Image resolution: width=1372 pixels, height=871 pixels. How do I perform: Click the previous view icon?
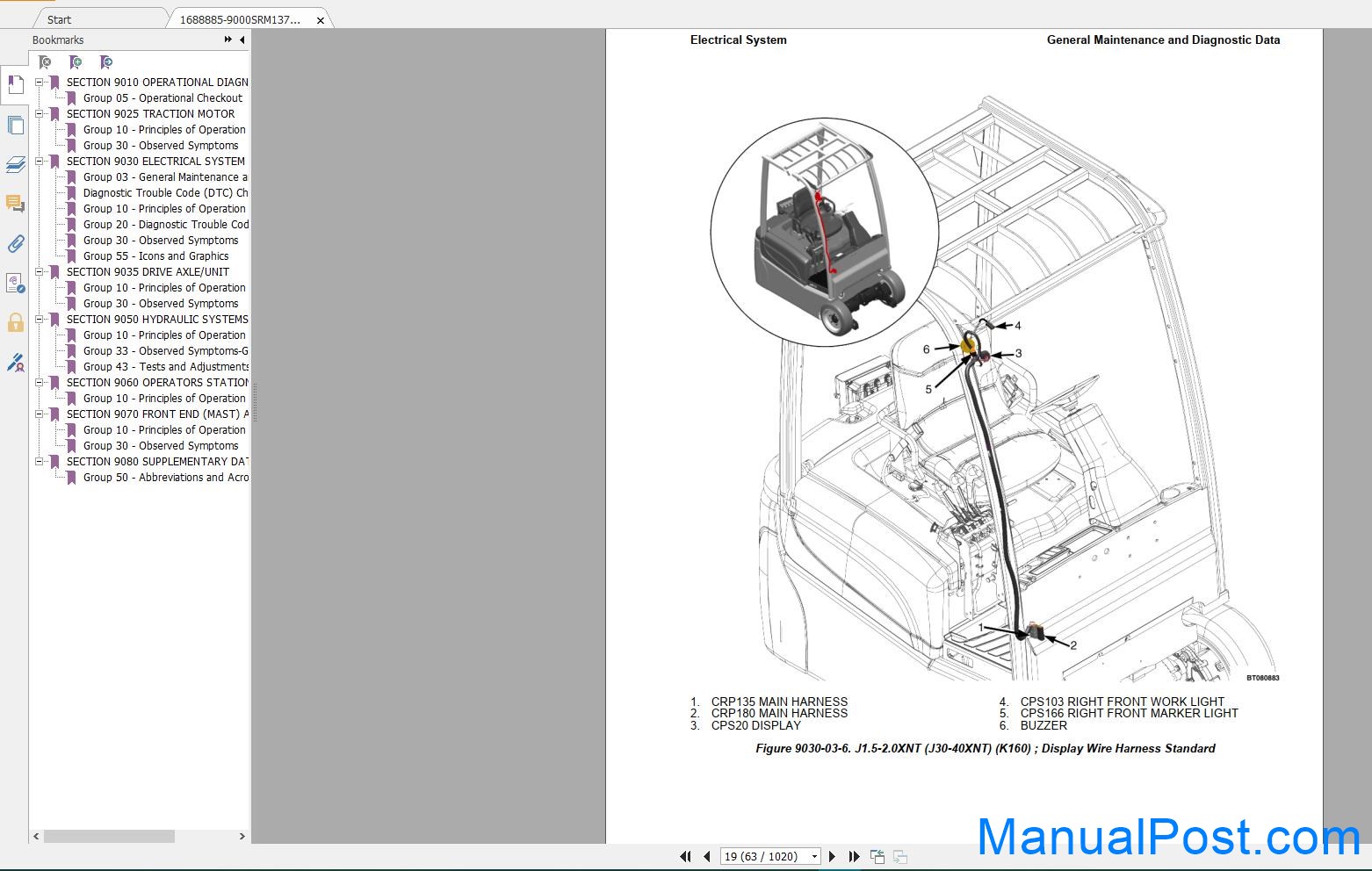pos(877,856)
